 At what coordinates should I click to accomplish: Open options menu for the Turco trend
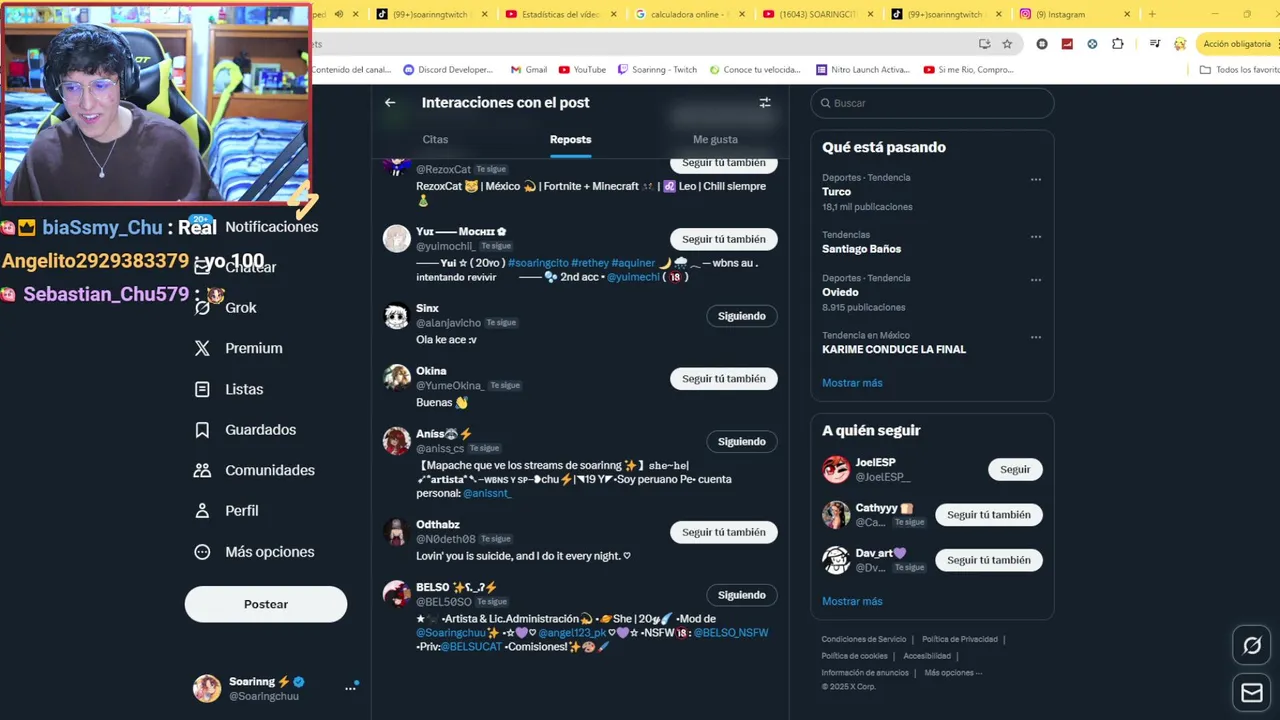pyautogui.click(x=1036, y=180)
